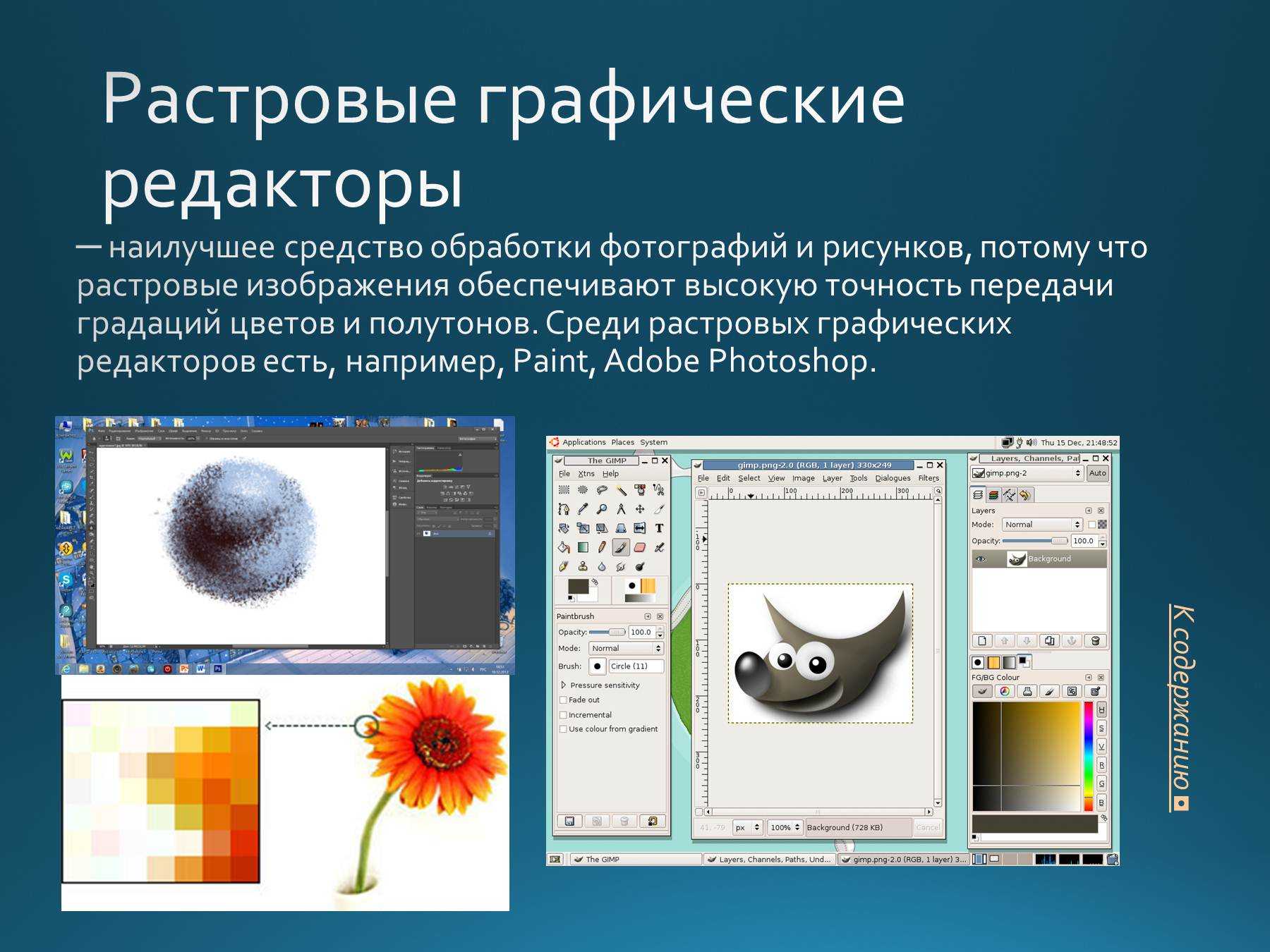Viewport: 1270px width, 952px height.
Task: Click the delete layer trash button
Action: click(x=1095, y=641)
